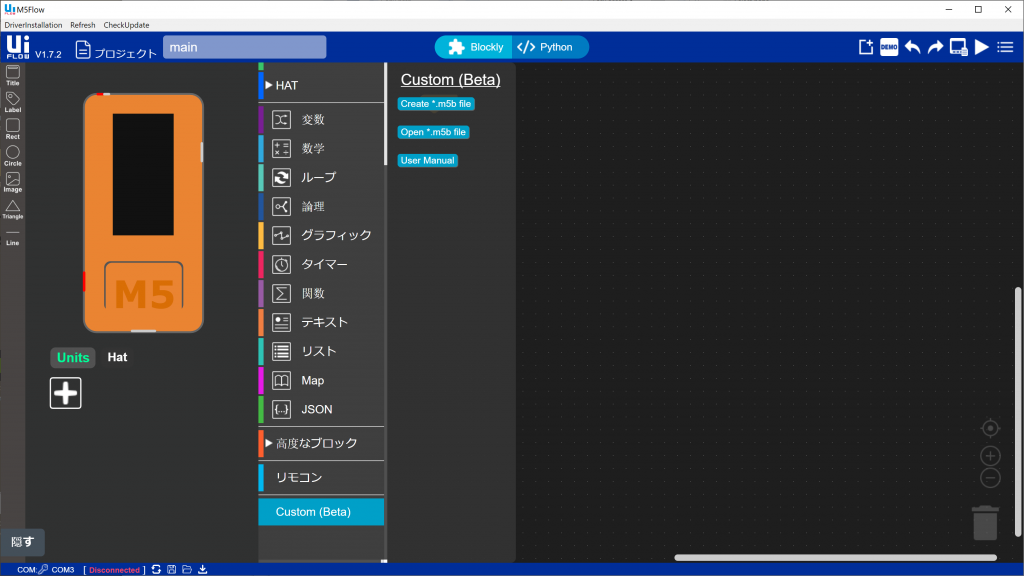Switch editor mode to Blockly
Screen dimensions: 1024x576
(473, 46)
